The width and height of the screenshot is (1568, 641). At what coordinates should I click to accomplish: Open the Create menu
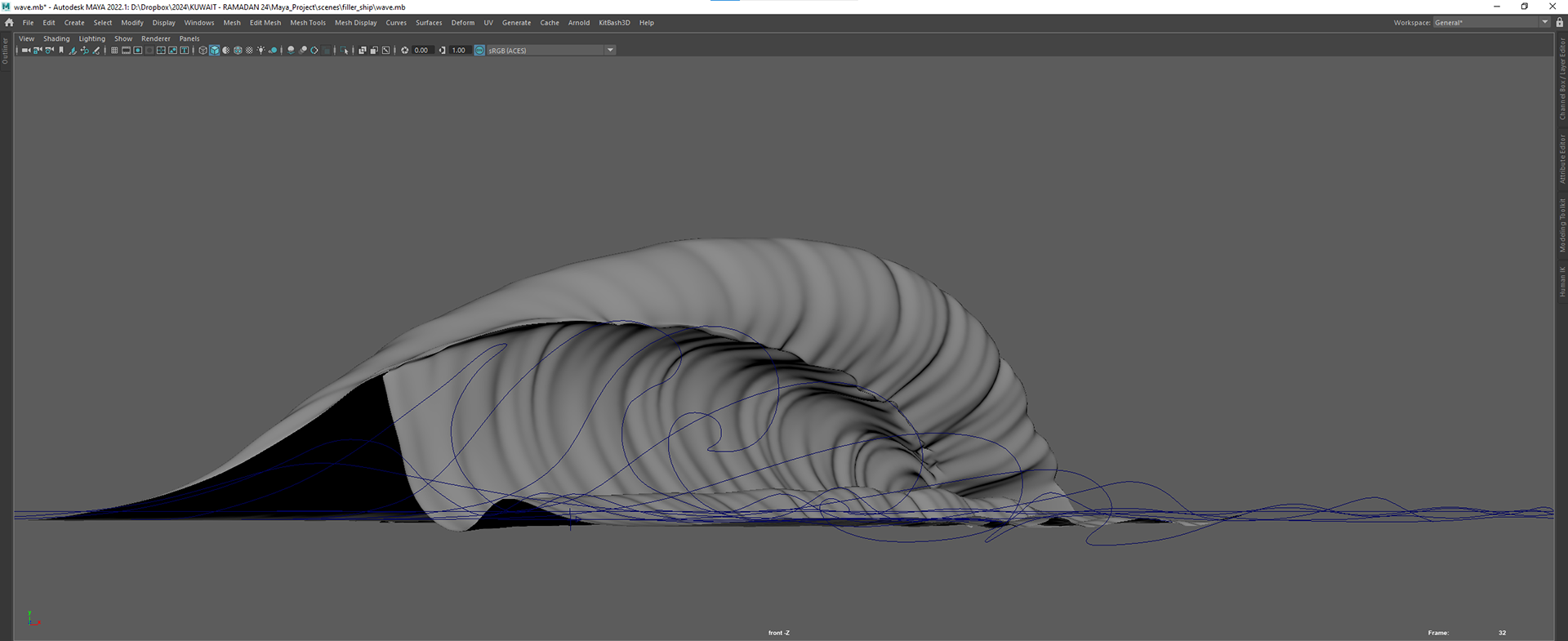click(74, 23)
